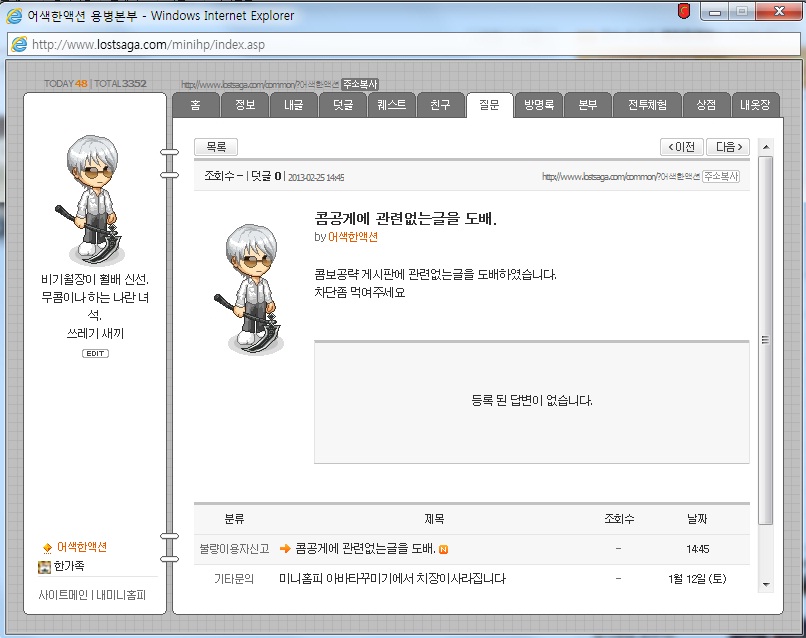Image resolution: width=806 pixels, height=638 pixels.
Task: Click the family icon next to 한가족
Action: [x=45, y=567]
